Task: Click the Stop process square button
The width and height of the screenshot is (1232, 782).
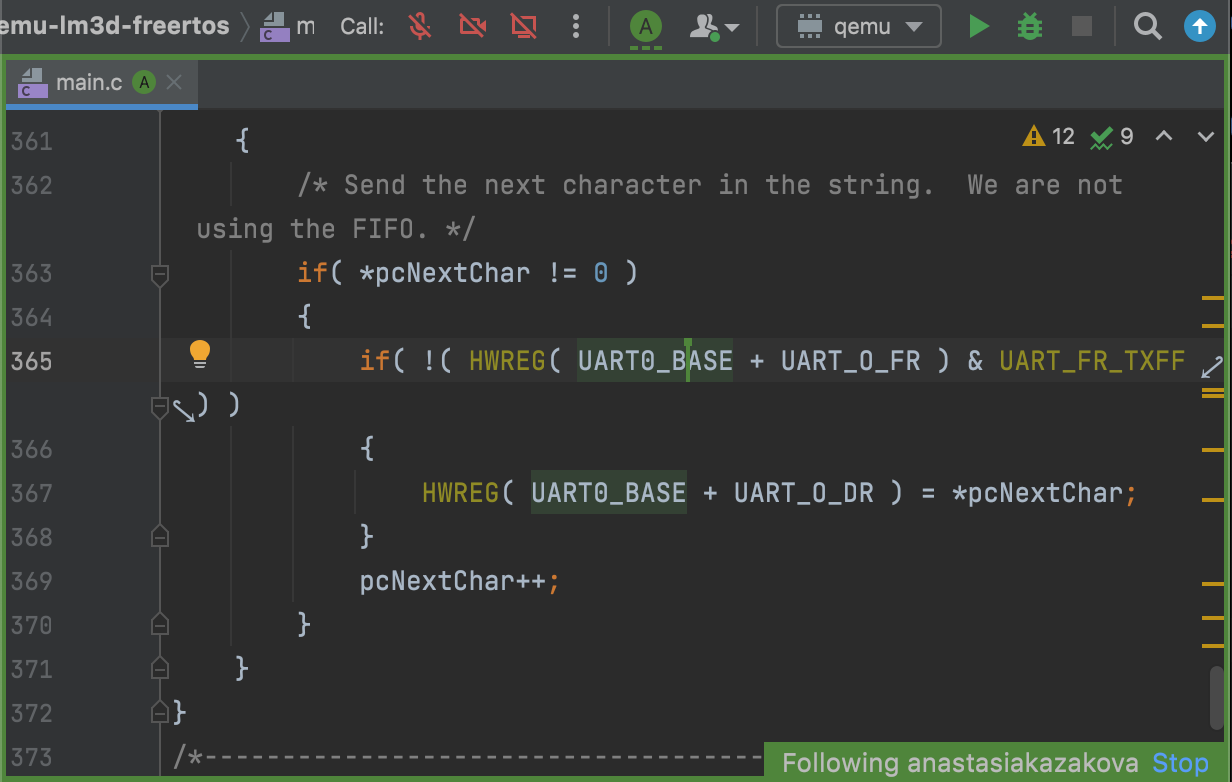Action: pos(1081,27)
